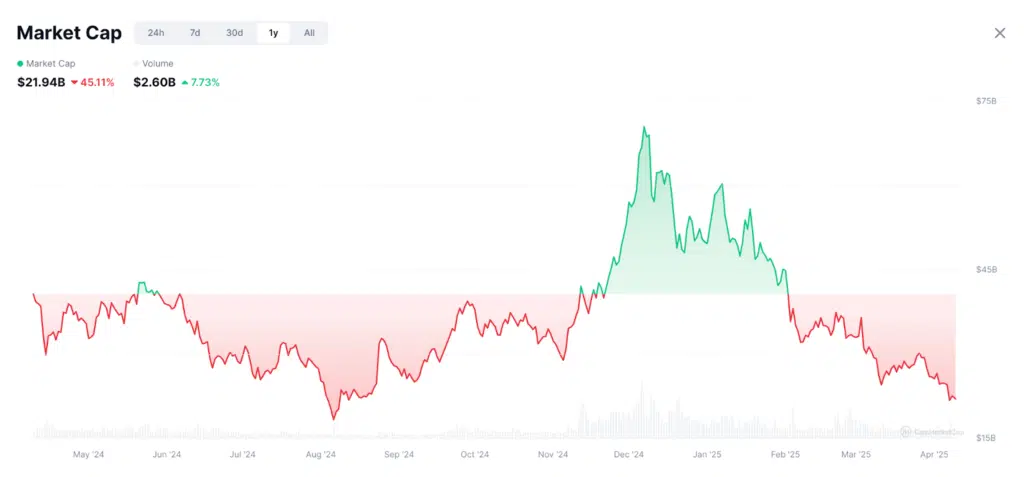Click the Feb '25 x-axis label
The width and height of the screenshot is (1024, 477).
coord(785,455)
